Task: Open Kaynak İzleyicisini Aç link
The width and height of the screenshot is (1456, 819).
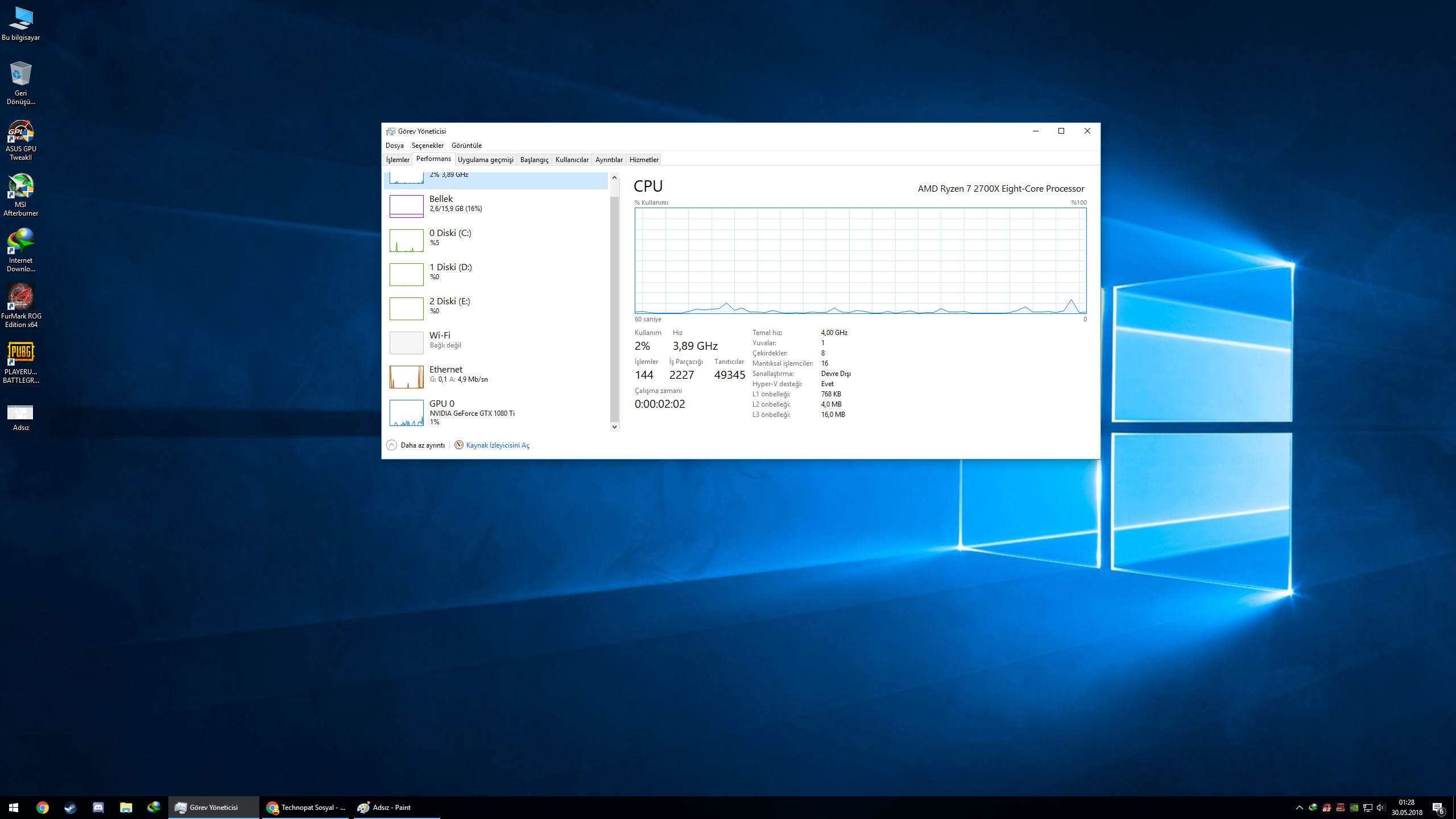Action: 497,445
